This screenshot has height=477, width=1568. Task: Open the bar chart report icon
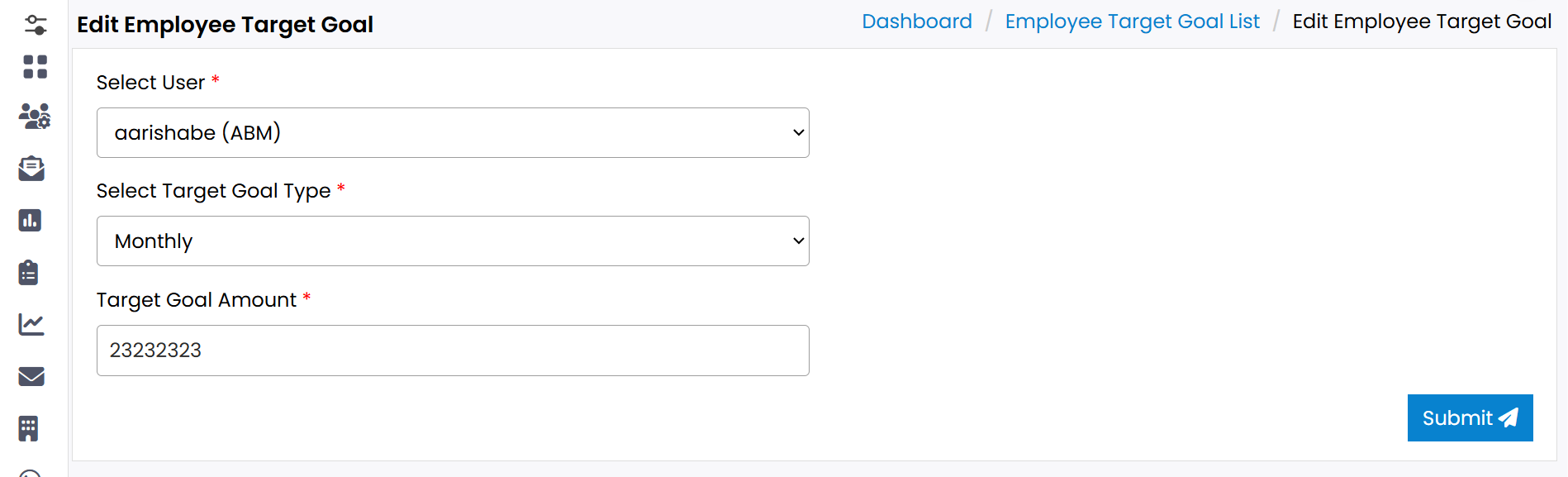[x=30, y=220]
